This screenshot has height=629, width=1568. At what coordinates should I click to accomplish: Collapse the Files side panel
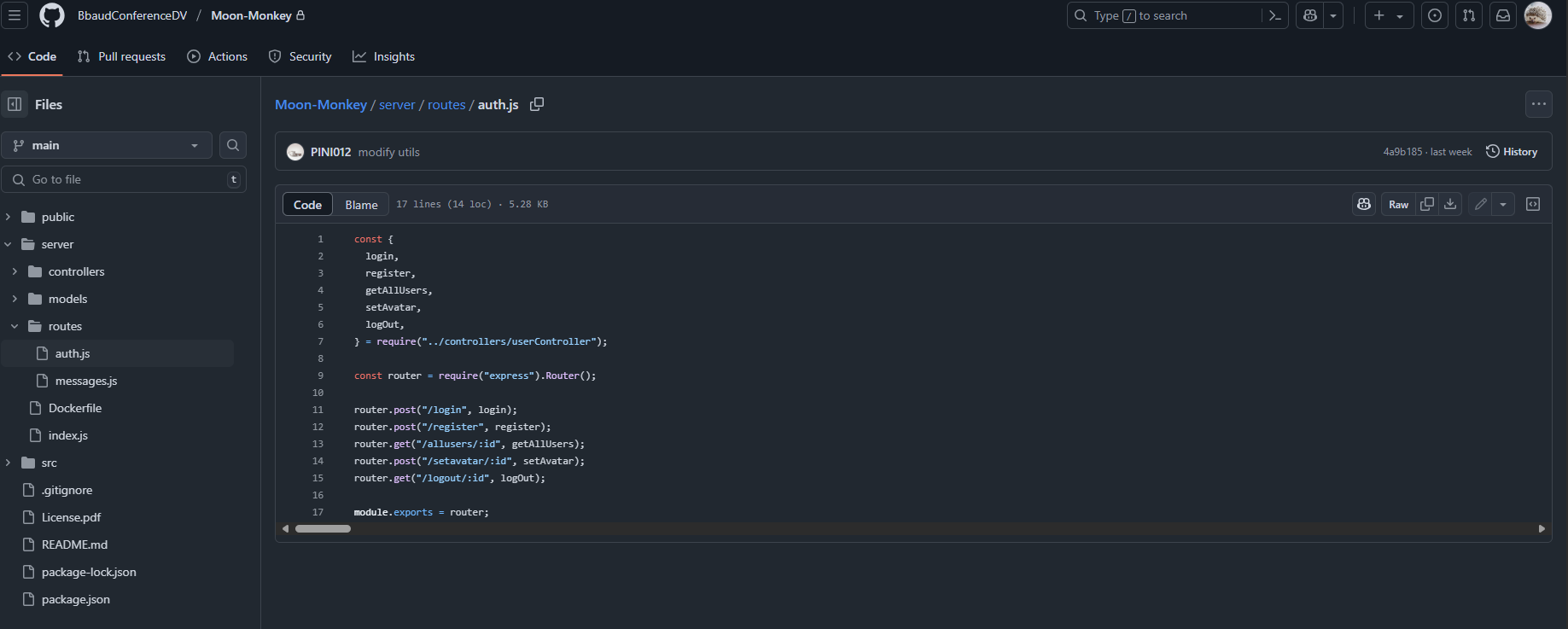(x=15, y=104)
